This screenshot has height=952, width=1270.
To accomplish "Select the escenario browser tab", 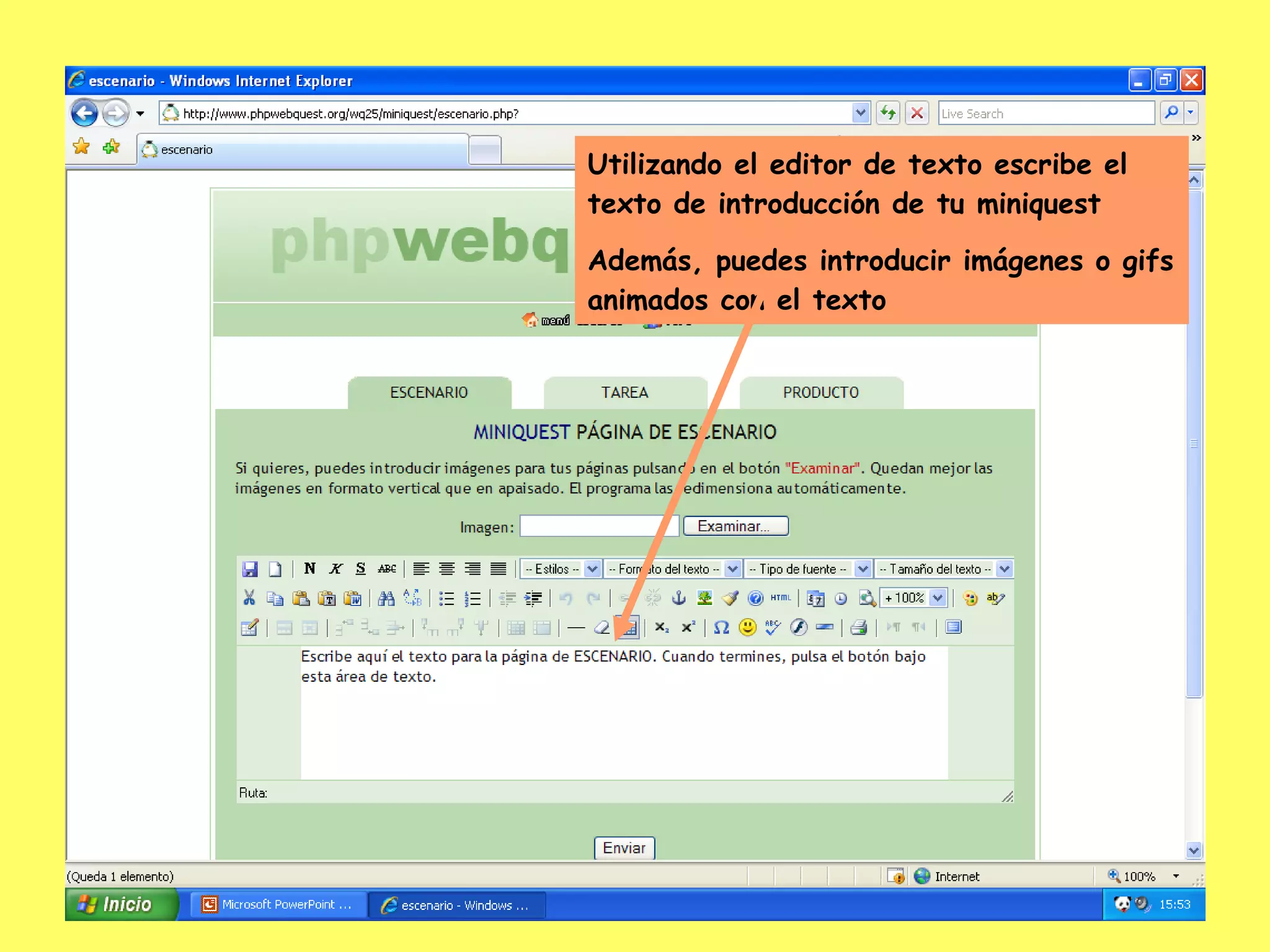I will (302, 149).
